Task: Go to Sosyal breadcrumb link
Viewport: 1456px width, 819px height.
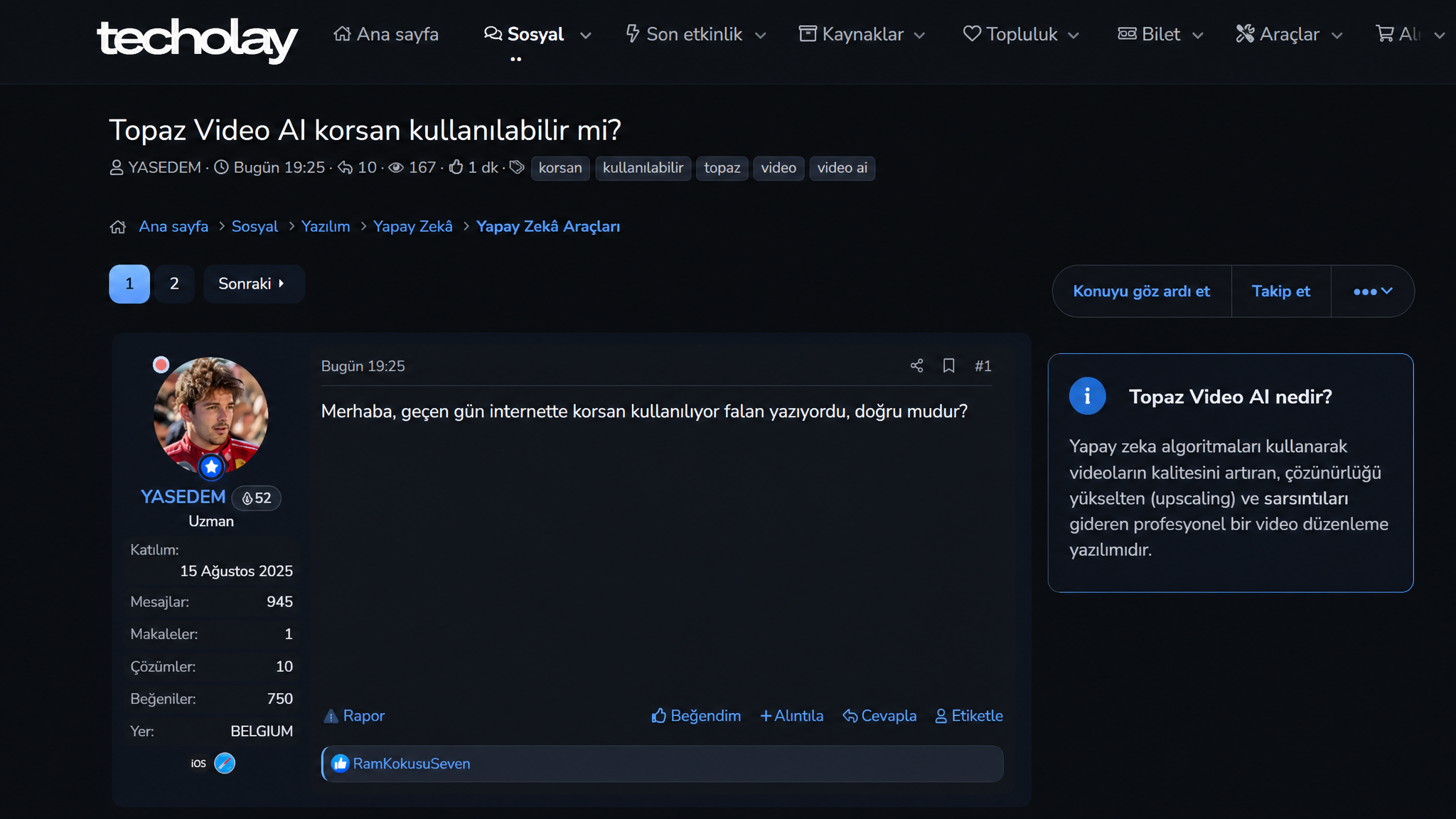Action: point(255,226)
